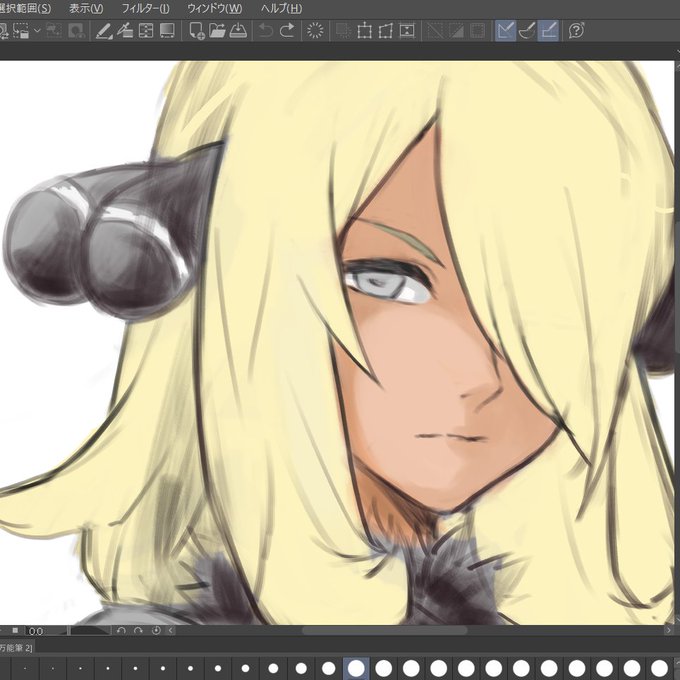Image resolution: width=680 pixels, height=680 pixels.
Task: Open the フィルター(I) menu
Action: (x=145, y=8)
